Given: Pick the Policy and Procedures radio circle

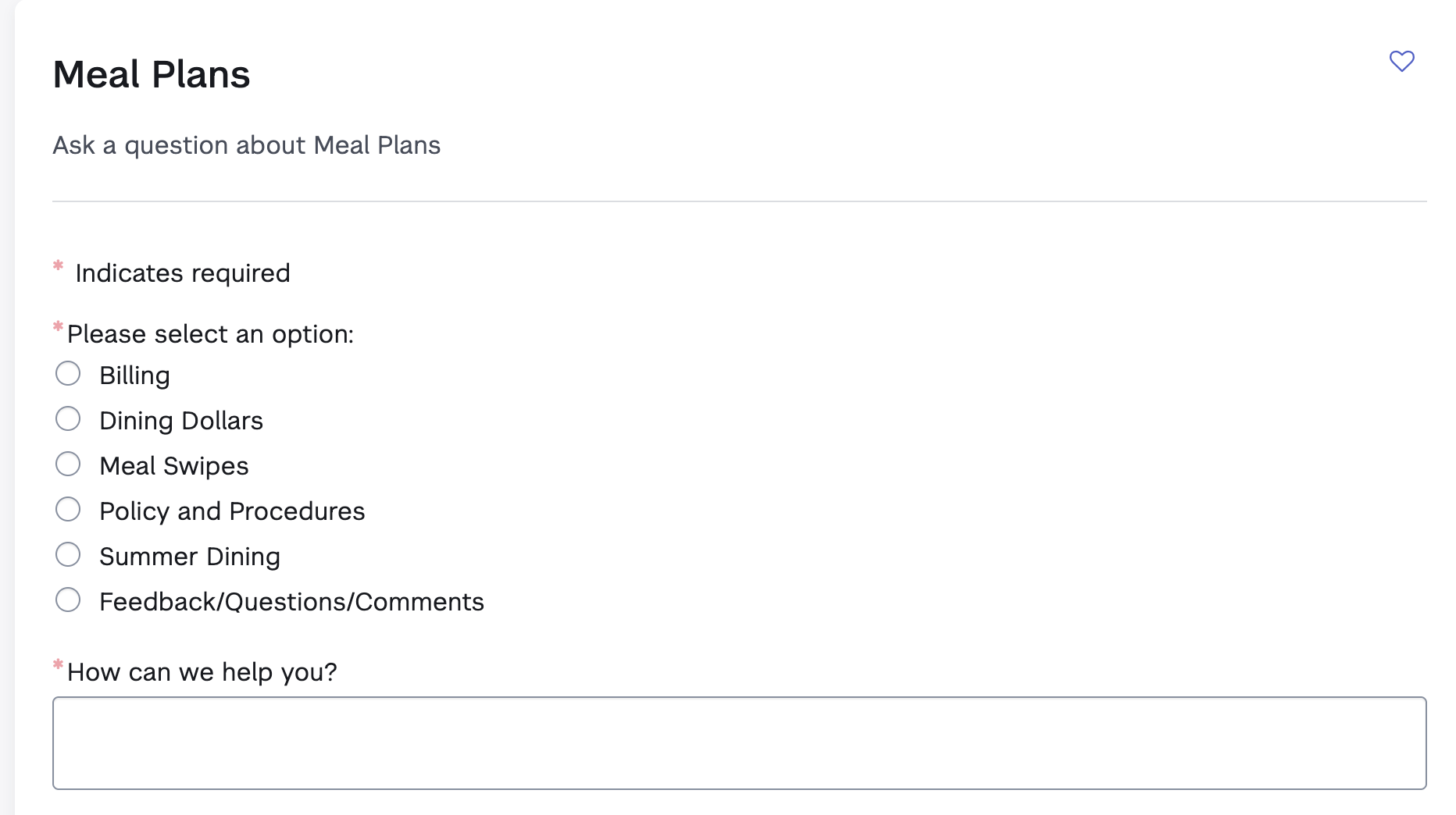Looking at the screenshot, I should pyautogui.click(x=68, y=510).
